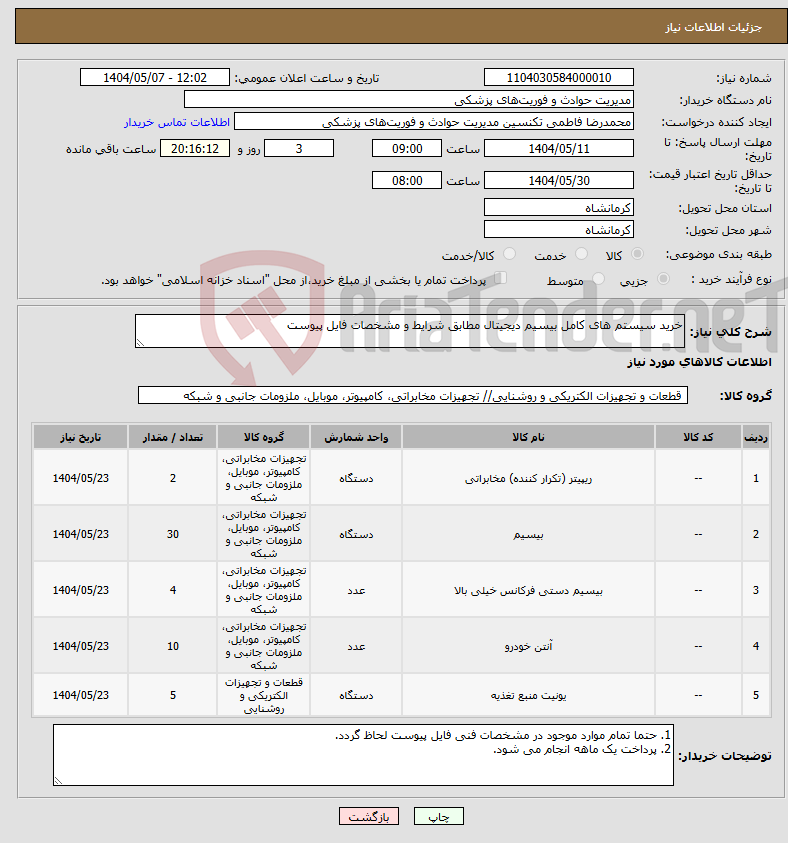Click the announcement date and time field
Viewport: 788px width, 843px height.
pyautogui.click(x=155, y=77)
